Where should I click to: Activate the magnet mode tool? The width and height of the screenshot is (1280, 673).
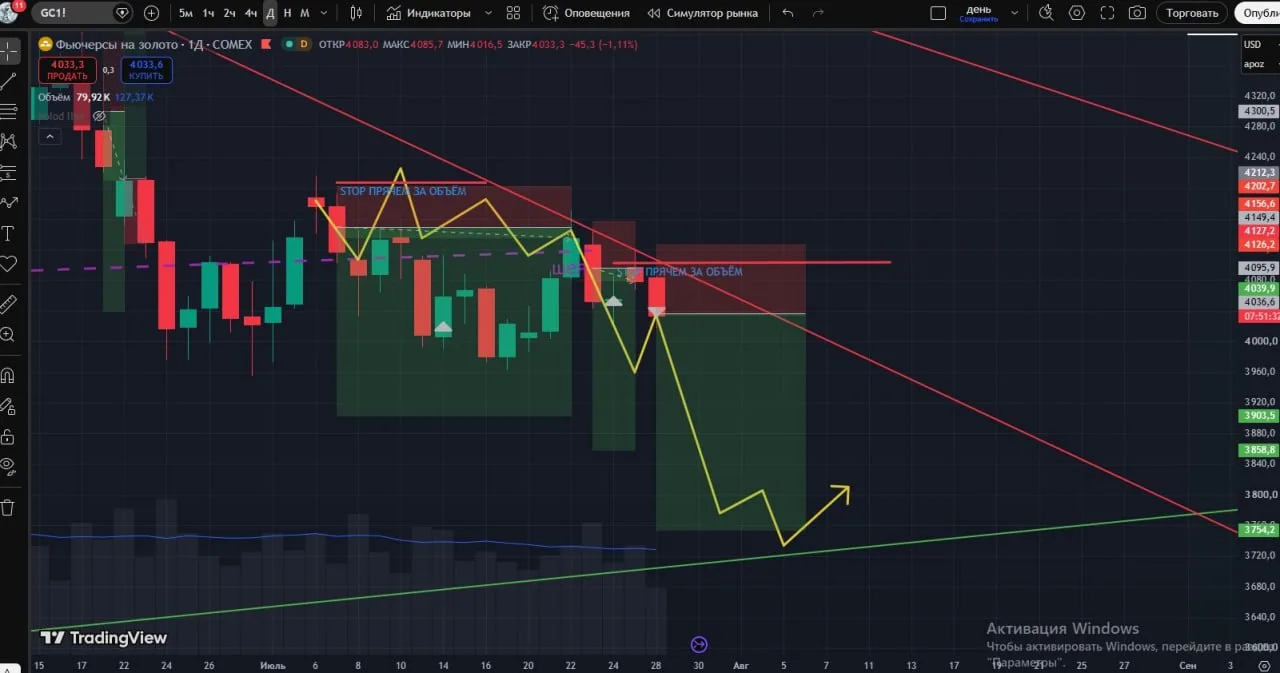point(9,376)
